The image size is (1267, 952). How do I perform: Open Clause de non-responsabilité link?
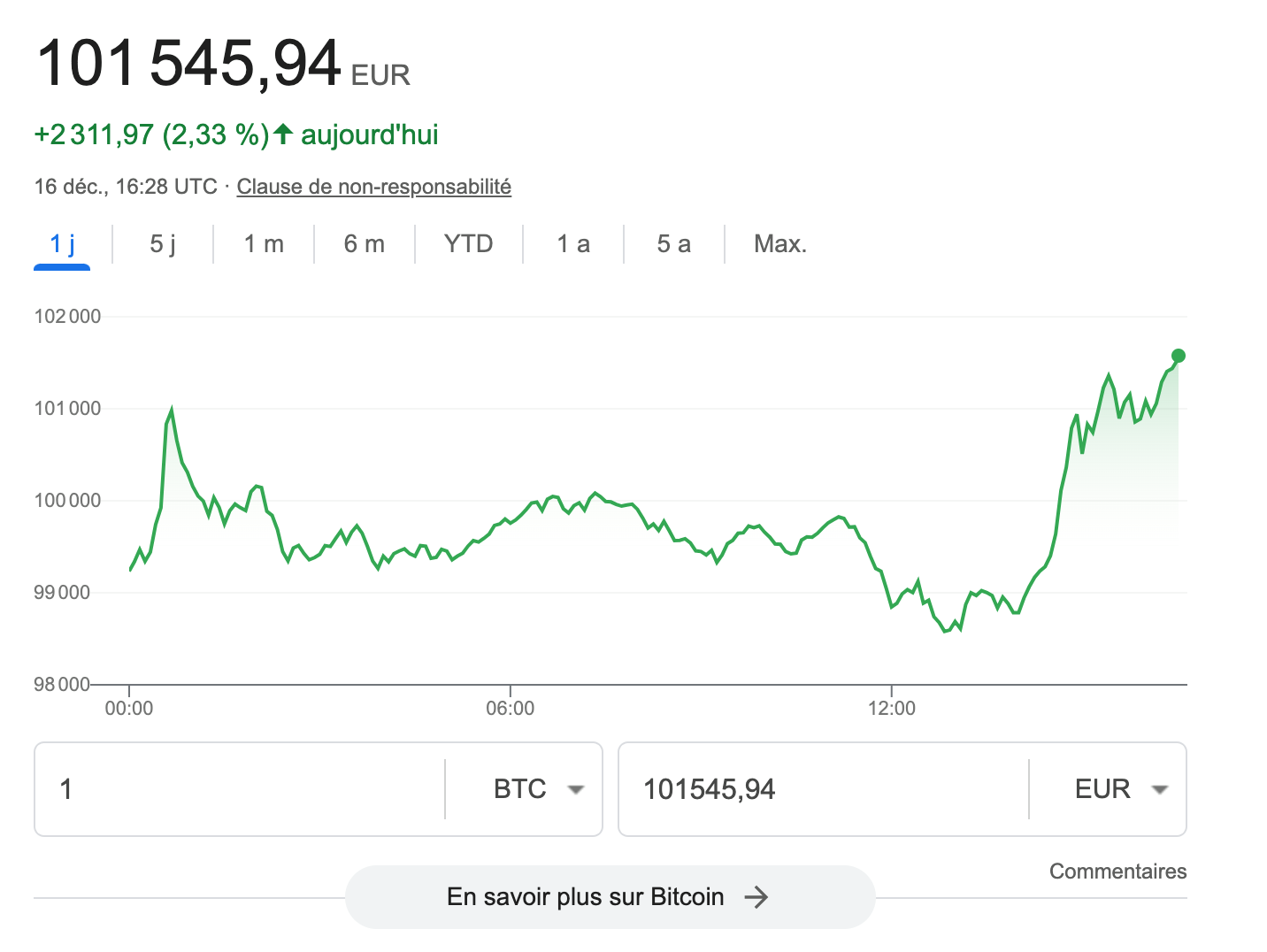373,187
